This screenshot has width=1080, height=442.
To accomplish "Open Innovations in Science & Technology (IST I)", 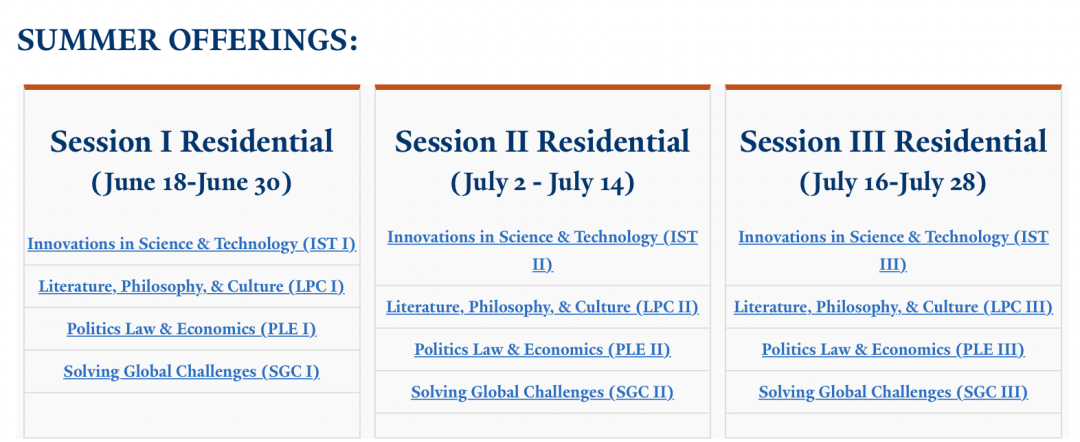I will (191, 244).
